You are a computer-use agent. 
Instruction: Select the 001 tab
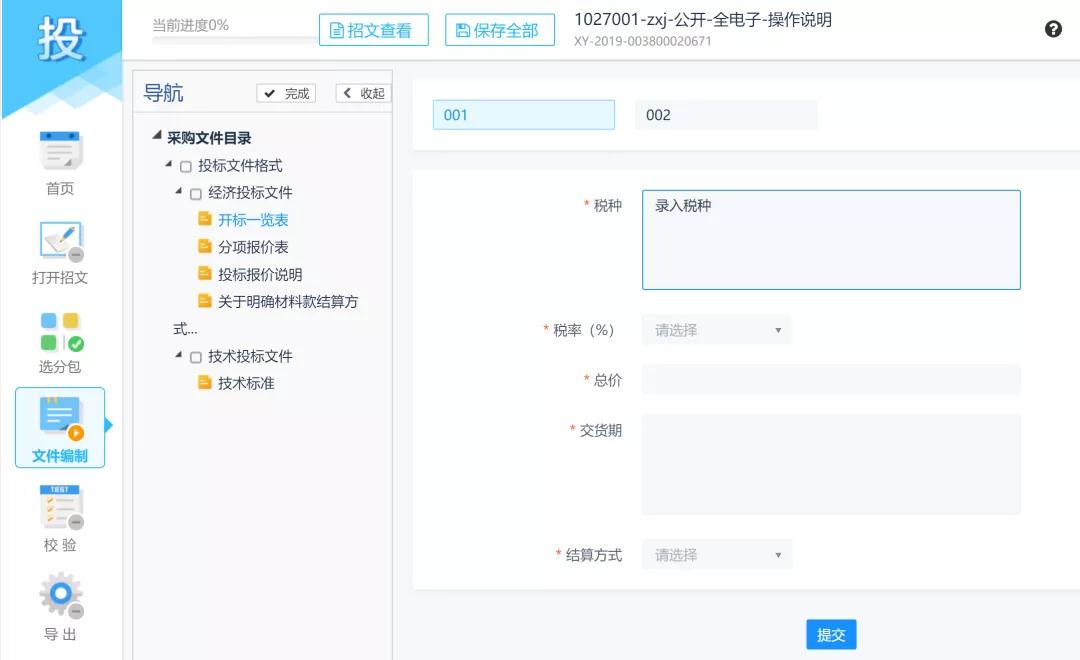coord(524,114)
